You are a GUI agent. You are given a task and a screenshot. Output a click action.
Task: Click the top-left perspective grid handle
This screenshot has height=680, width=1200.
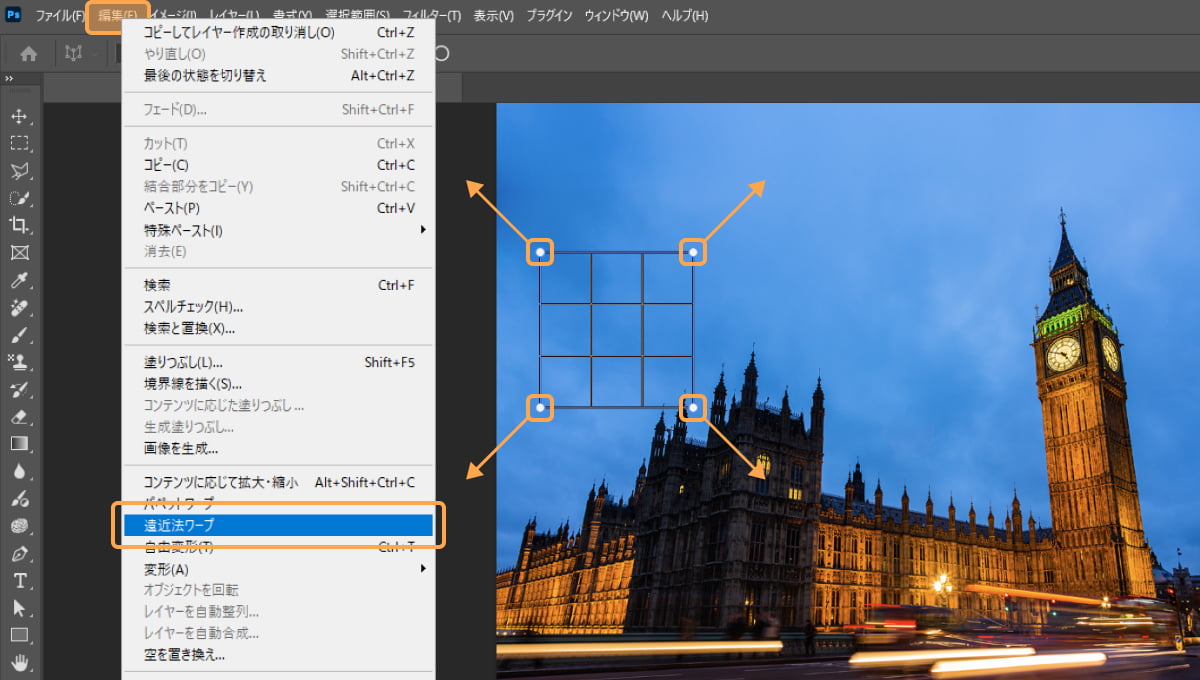click(540, 251)
